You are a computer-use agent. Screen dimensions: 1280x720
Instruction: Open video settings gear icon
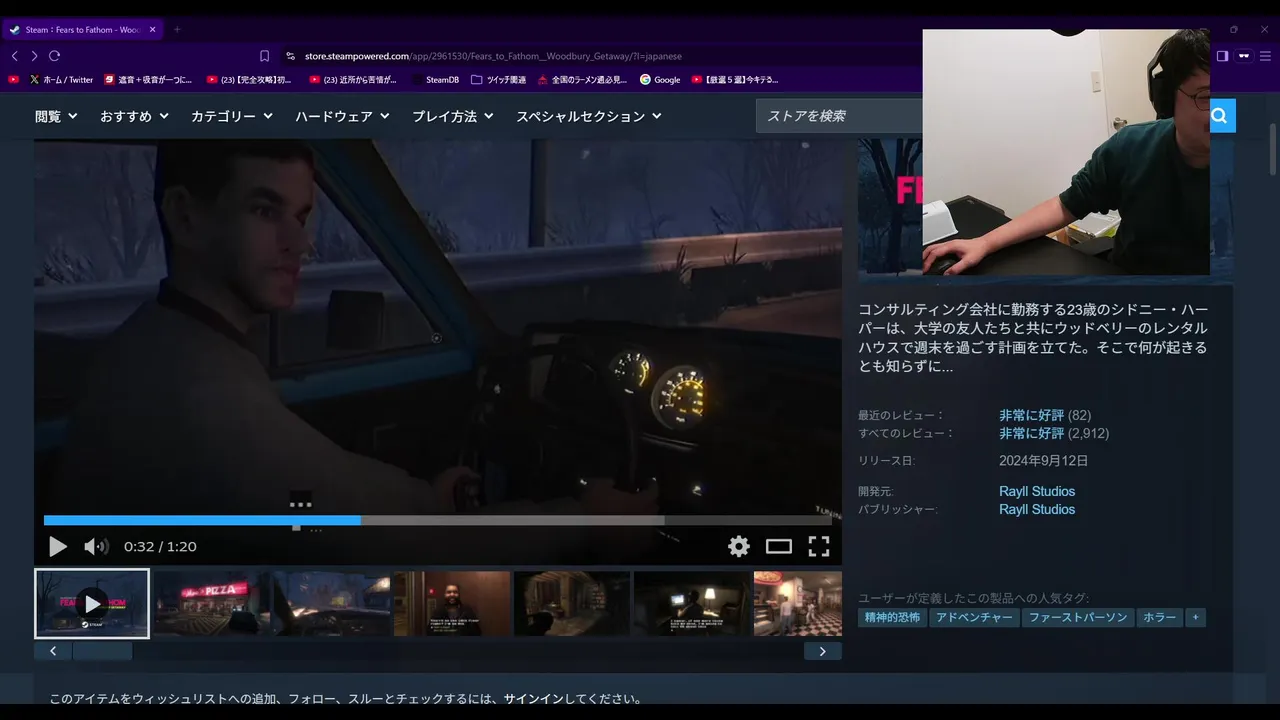(x=739, y=546)
